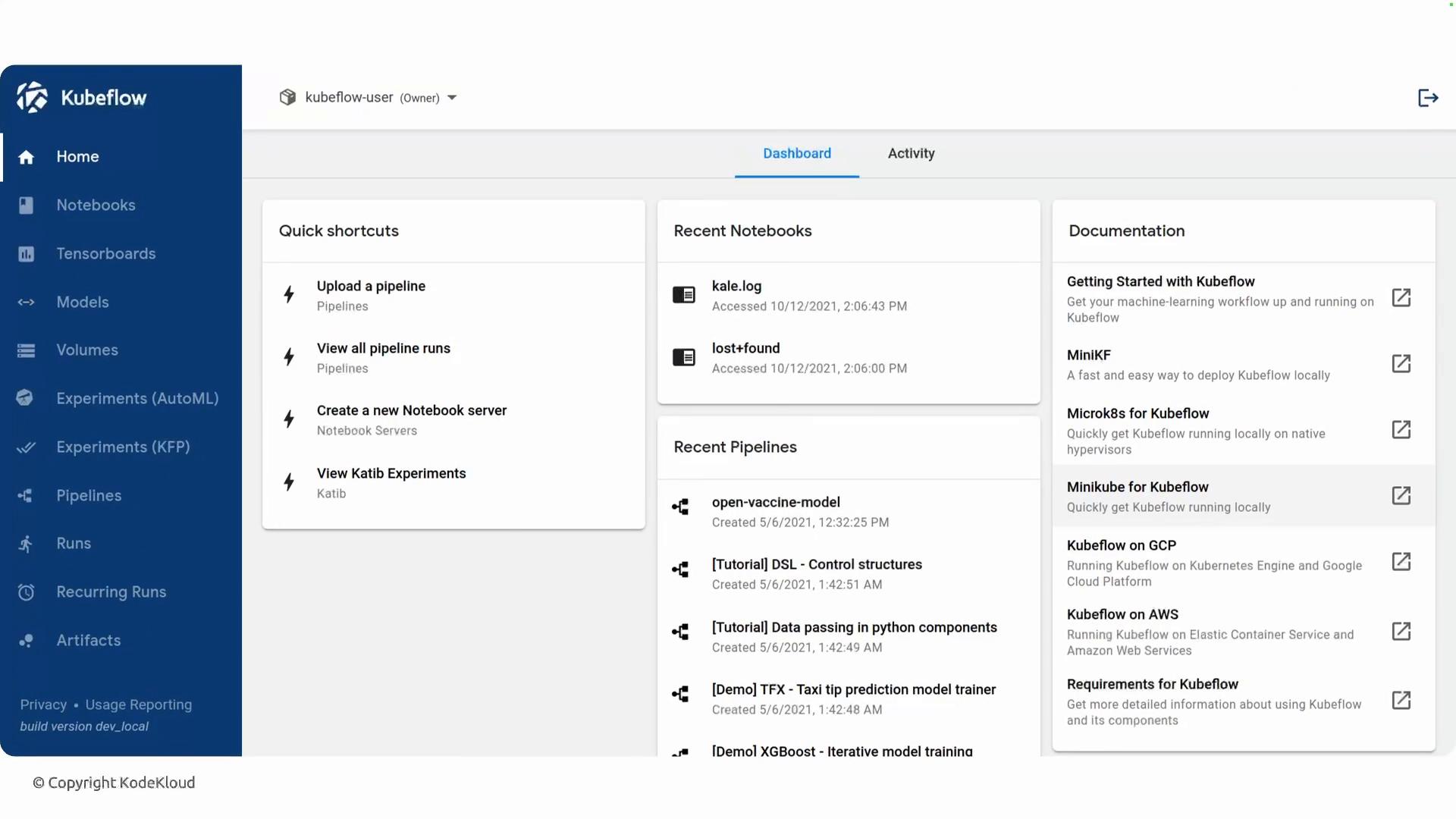Open external link icon for Requirements for Kubeflow
Screen dimensions: 1456x819
[1401, 701]
